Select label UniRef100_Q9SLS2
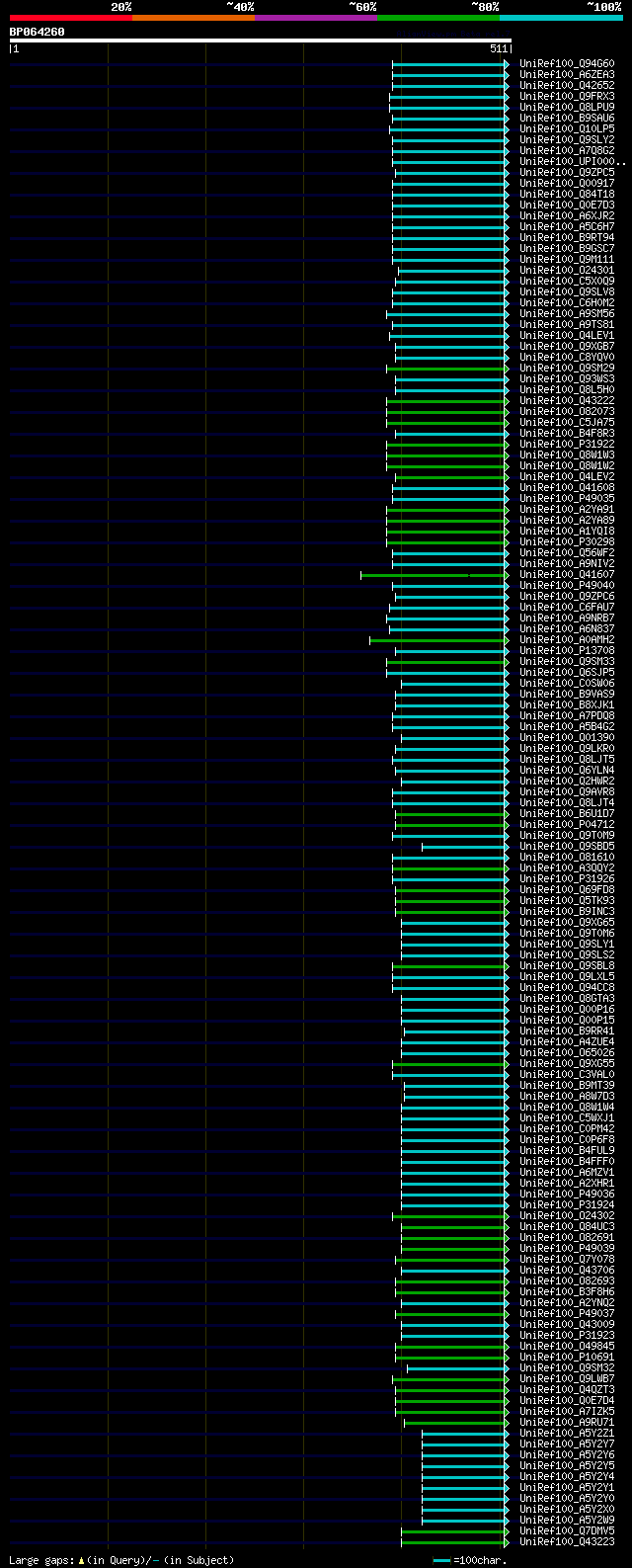 pos(567,954)
